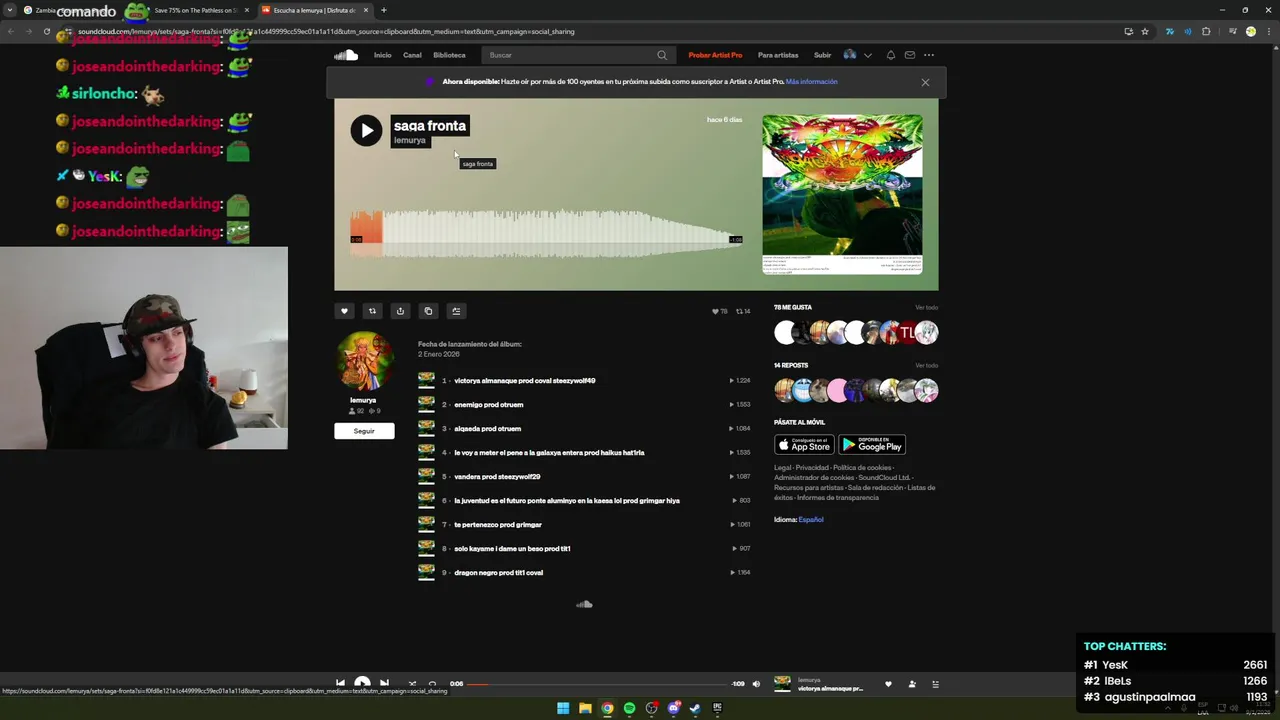Add album to next up queue icon
Screen dimensions: 1280x720
click(x=456, y=311)
